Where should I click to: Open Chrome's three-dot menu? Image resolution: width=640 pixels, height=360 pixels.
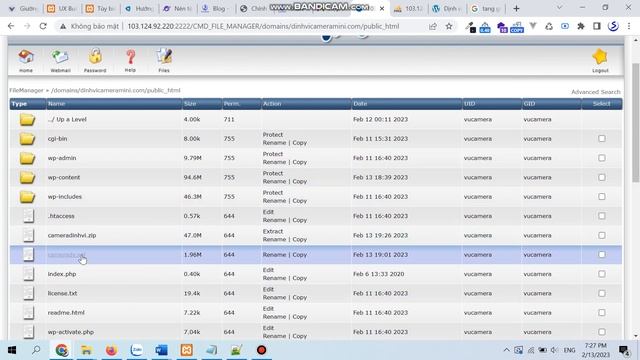[x=629, y=26]
